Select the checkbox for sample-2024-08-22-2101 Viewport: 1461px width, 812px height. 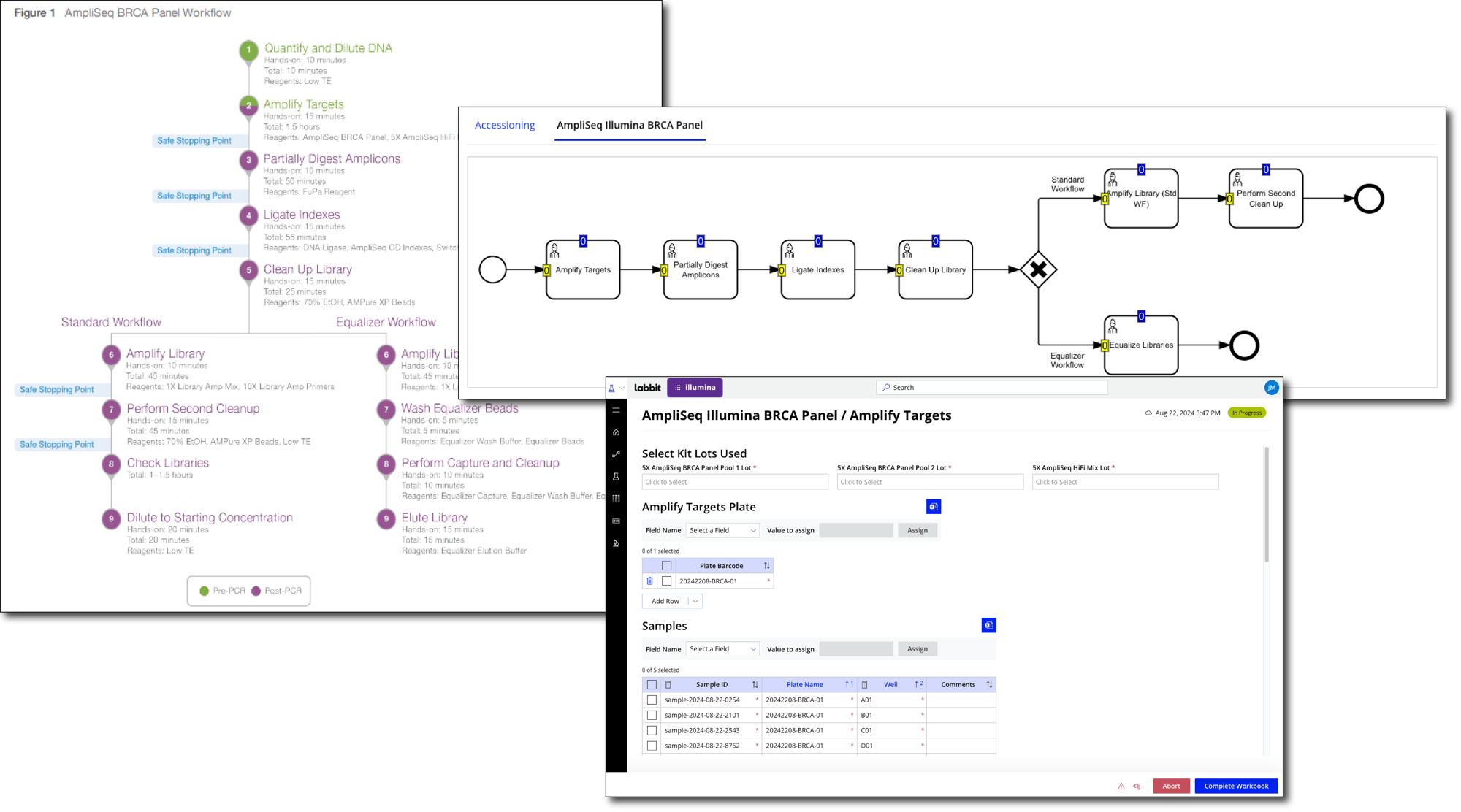coord(652,715)
